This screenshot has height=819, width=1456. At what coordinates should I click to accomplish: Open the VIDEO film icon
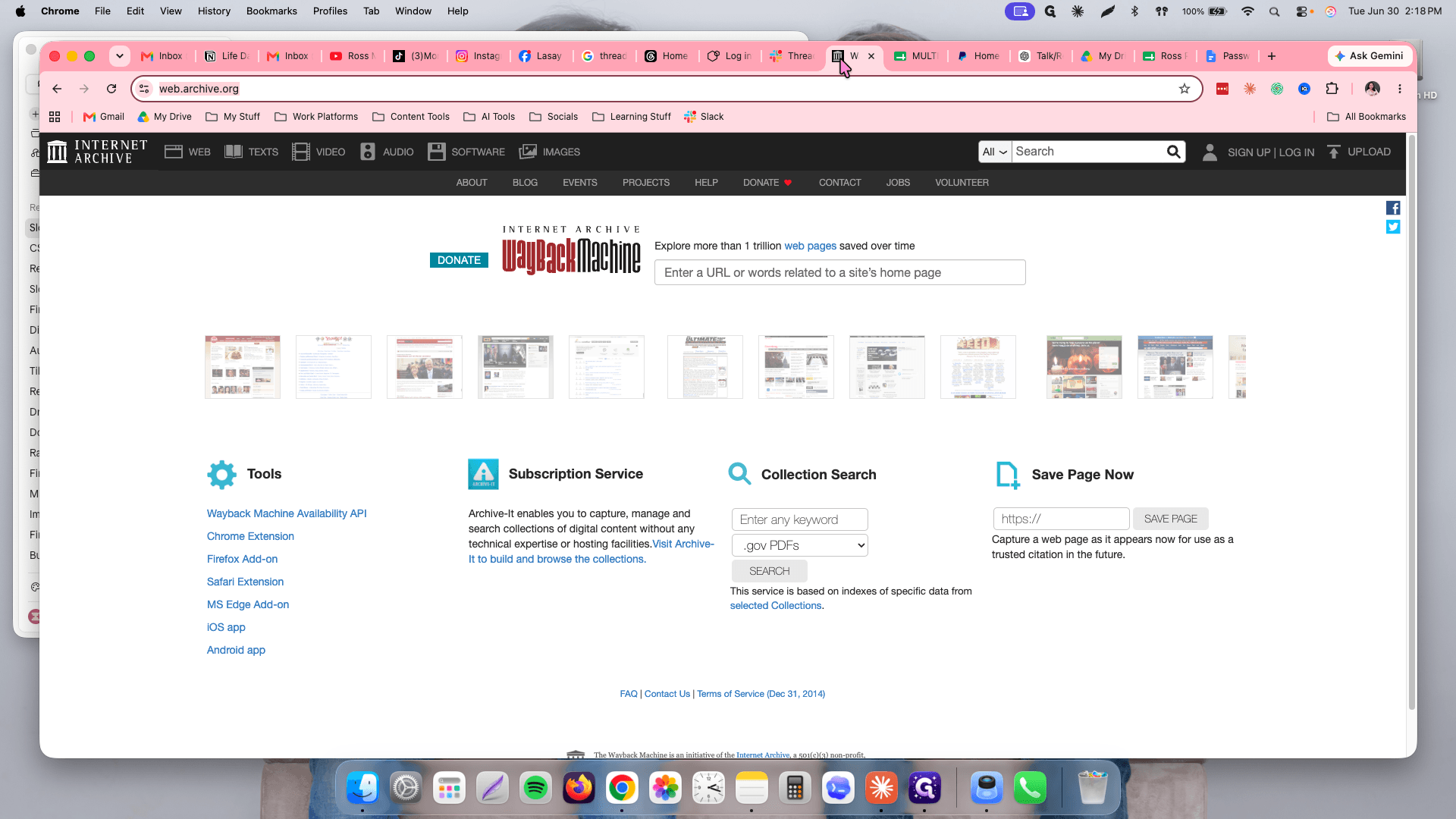301,152
